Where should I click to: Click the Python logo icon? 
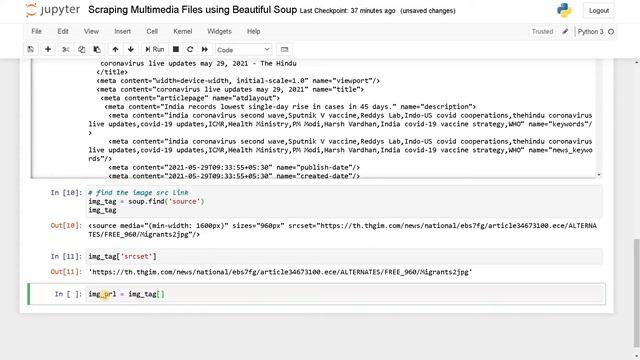(x=564, y=10)
